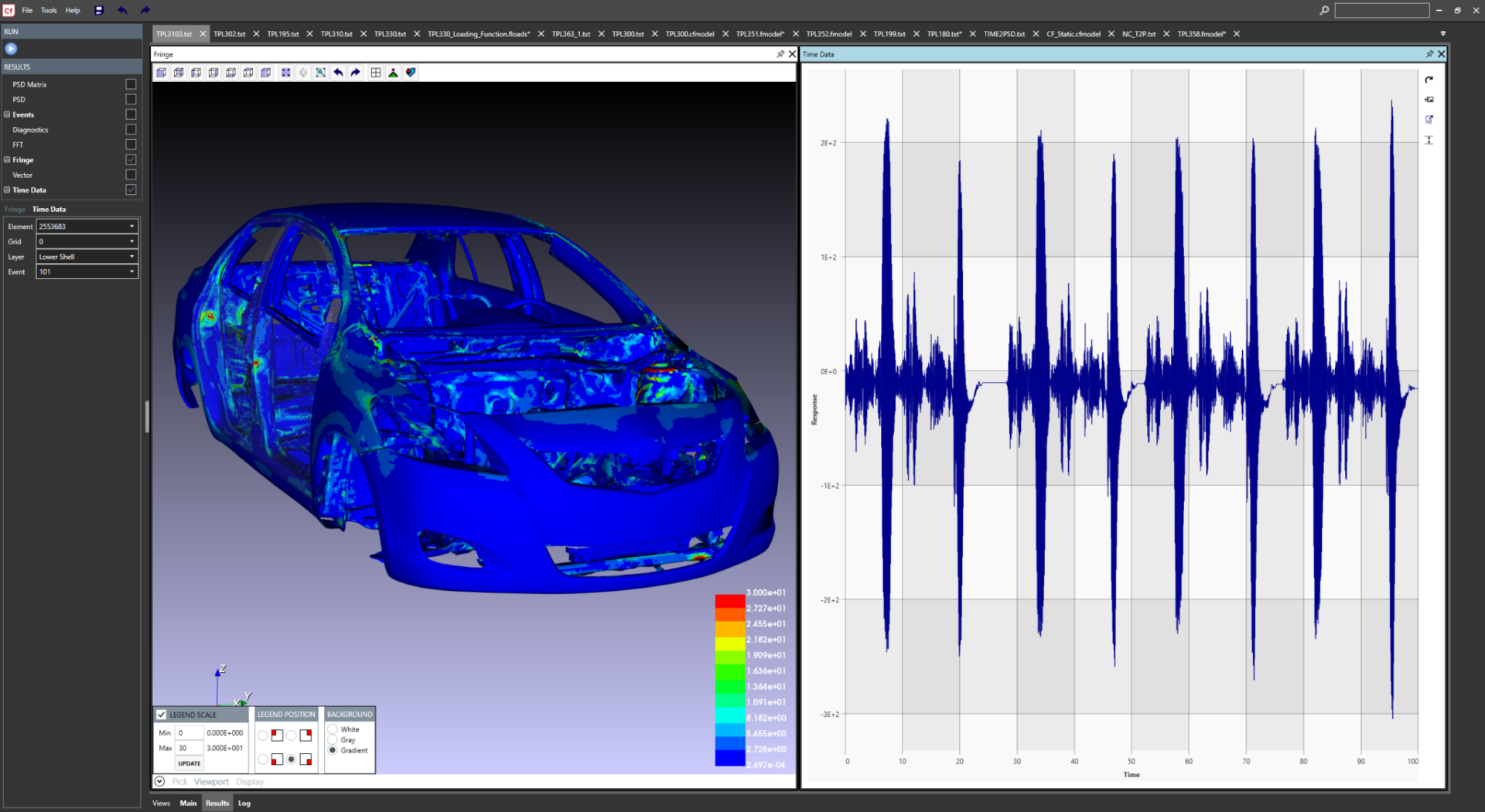Click the red-blue shield icon in Fringe toolbar
Viewport: 1485px width, 812px height.
[x=411, y=73]
